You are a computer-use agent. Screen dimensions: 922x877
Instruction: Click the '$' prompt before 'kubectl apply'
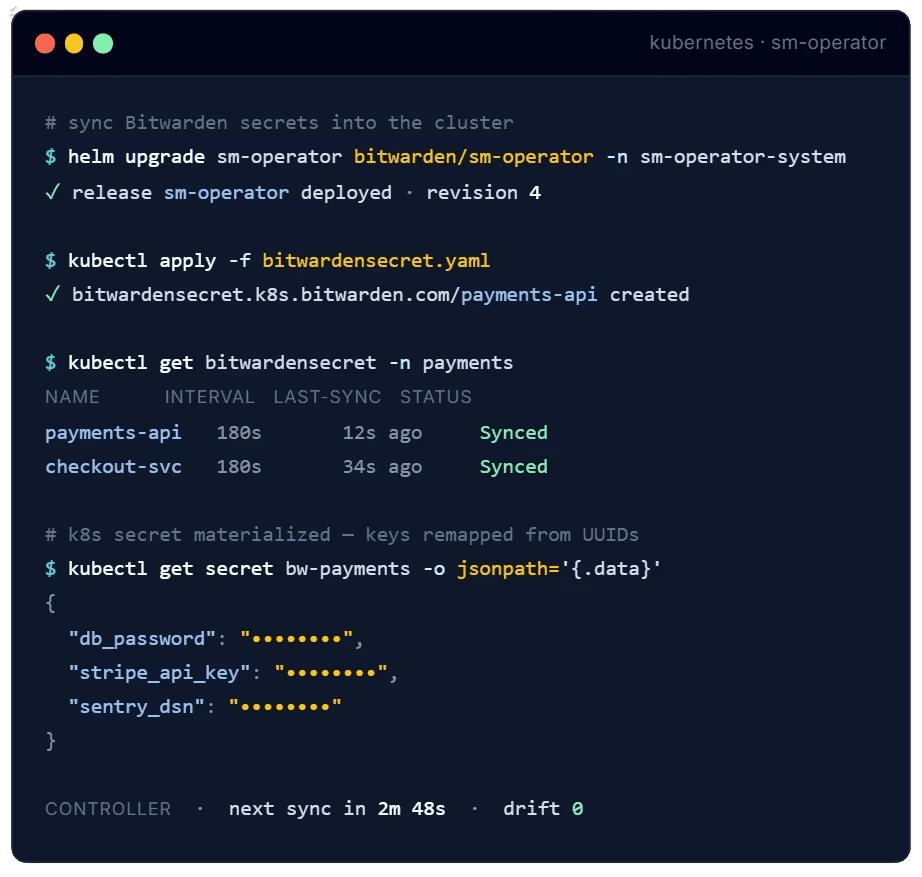point(51,261)
